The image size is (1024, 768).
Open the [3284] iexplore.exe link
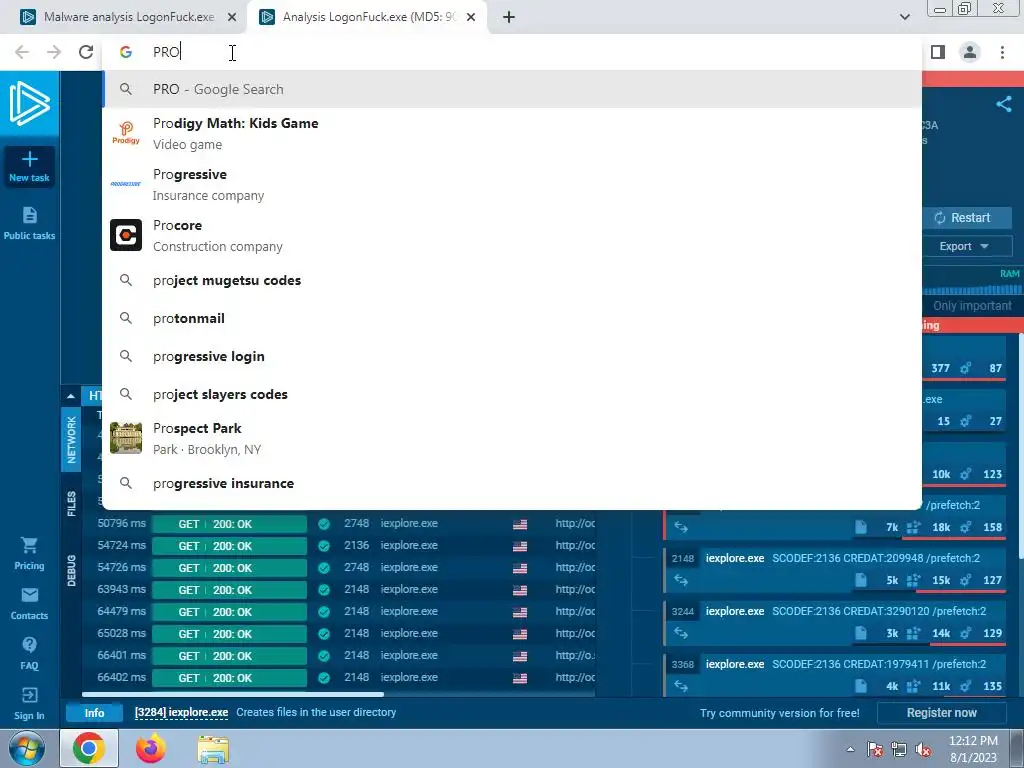point(182,712)
